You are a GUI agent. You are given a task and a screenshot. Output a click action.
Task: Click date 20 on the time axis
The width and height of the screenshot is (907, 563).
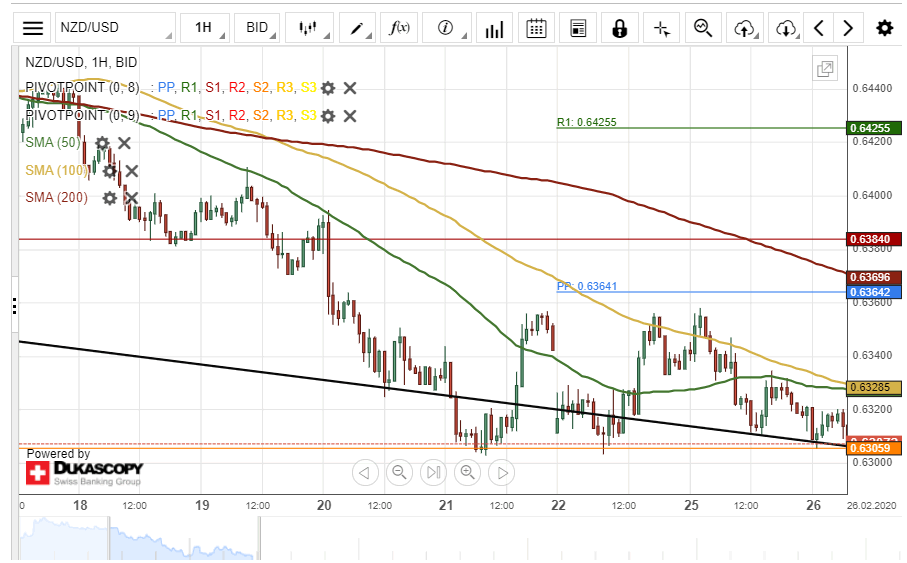tap(324, 506)
